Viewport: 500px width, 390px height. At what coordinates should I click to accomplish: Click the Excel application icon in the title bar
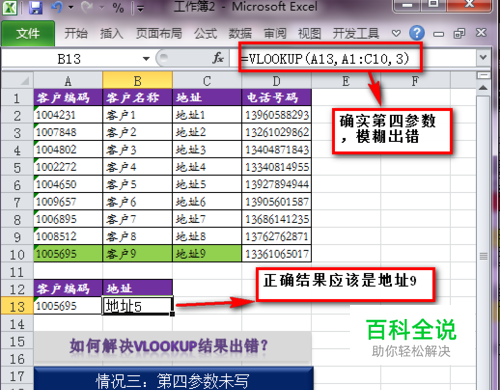tap(9, 7)
